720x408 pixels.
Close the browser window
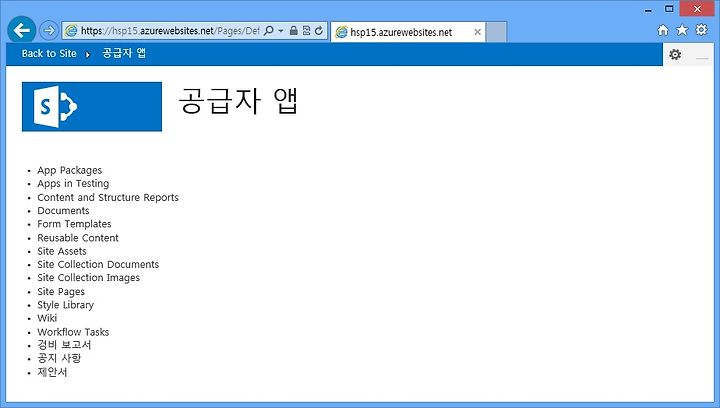[697, 9]
